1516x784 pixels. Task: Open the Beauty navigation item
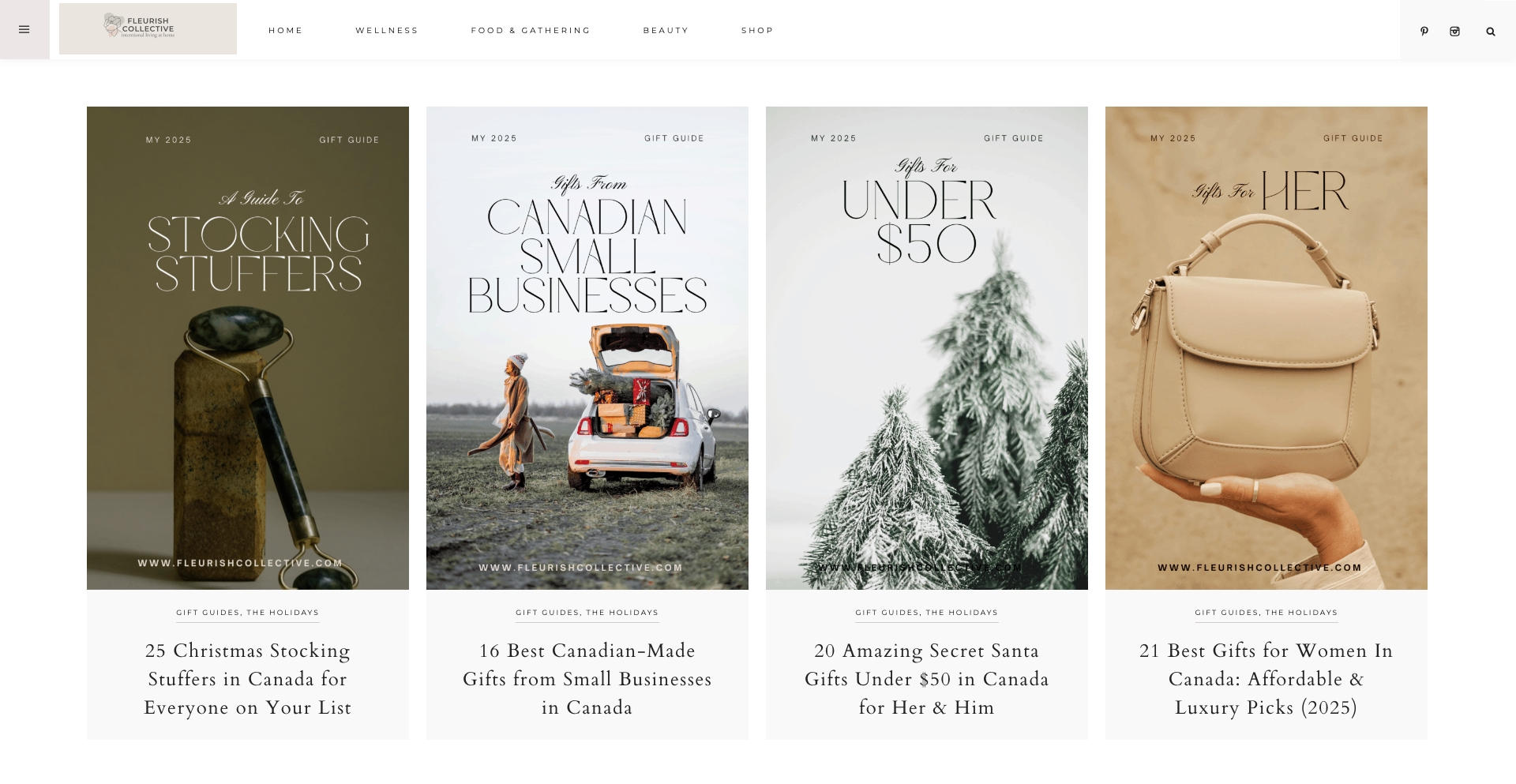pyautogui.click(x=666, y=31)
